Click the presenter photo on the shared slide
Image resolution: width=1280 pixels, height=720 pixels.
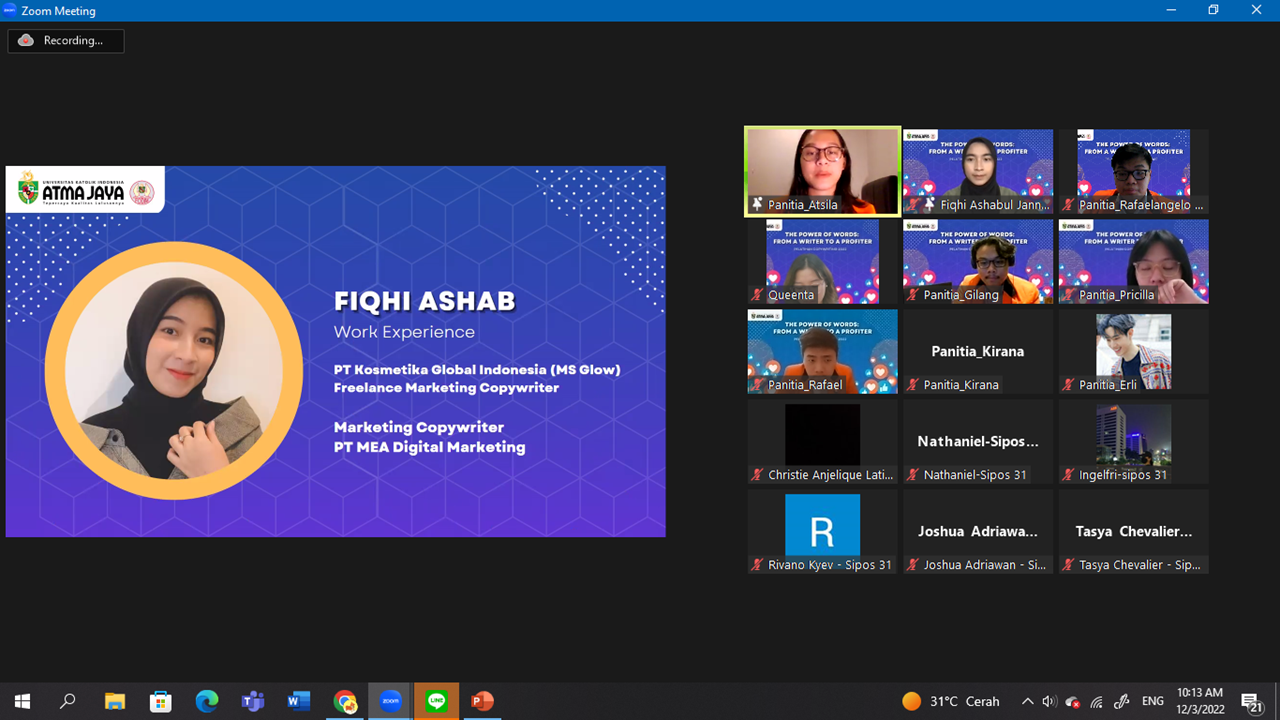pos(173,370)
